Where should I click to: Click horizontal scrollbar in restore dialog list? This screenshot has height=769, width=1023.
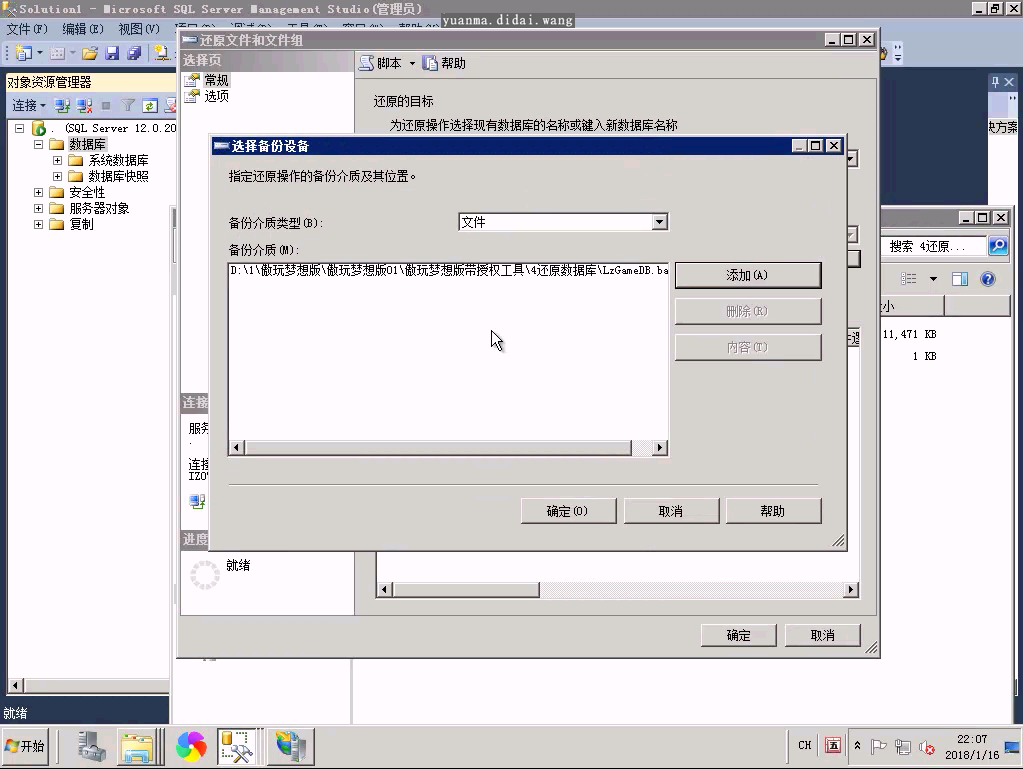[x=466, y=590]
